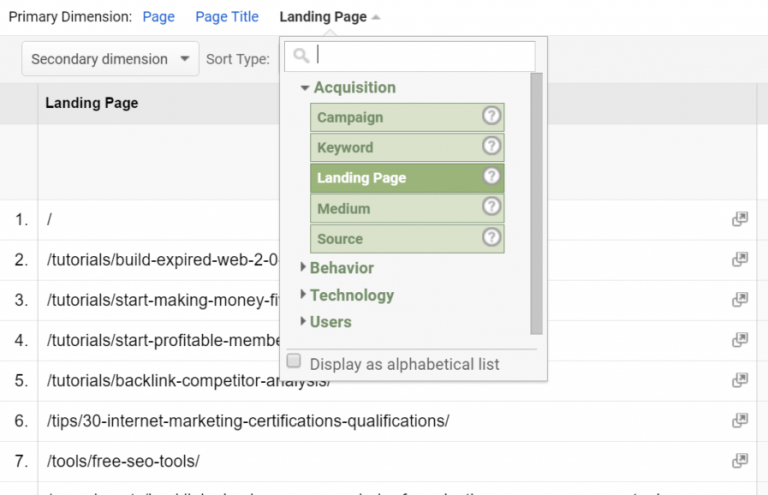Viewport: 768px width, 495px height.
Task: Click the help icon next to Campaign
Action: click(491, 117)
